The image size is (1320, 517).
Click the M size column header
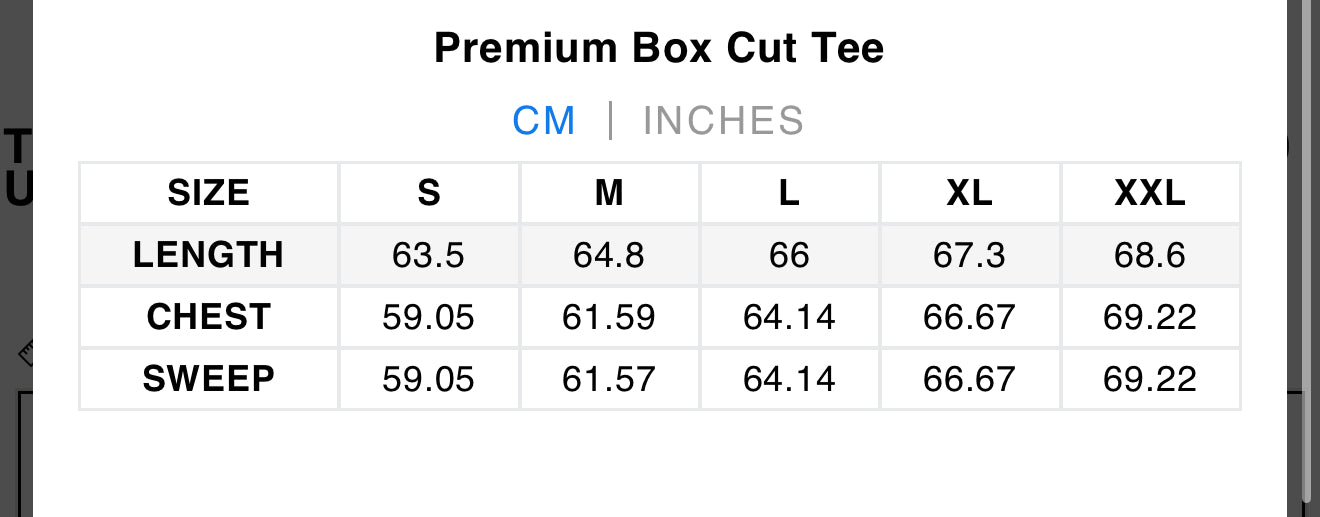609,193
